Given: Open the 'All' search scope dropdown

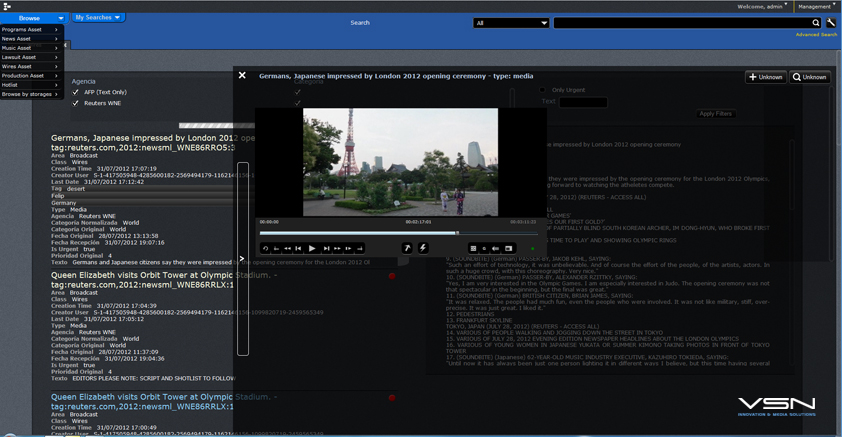Looking at the screenshot, I should click(512, 22).
